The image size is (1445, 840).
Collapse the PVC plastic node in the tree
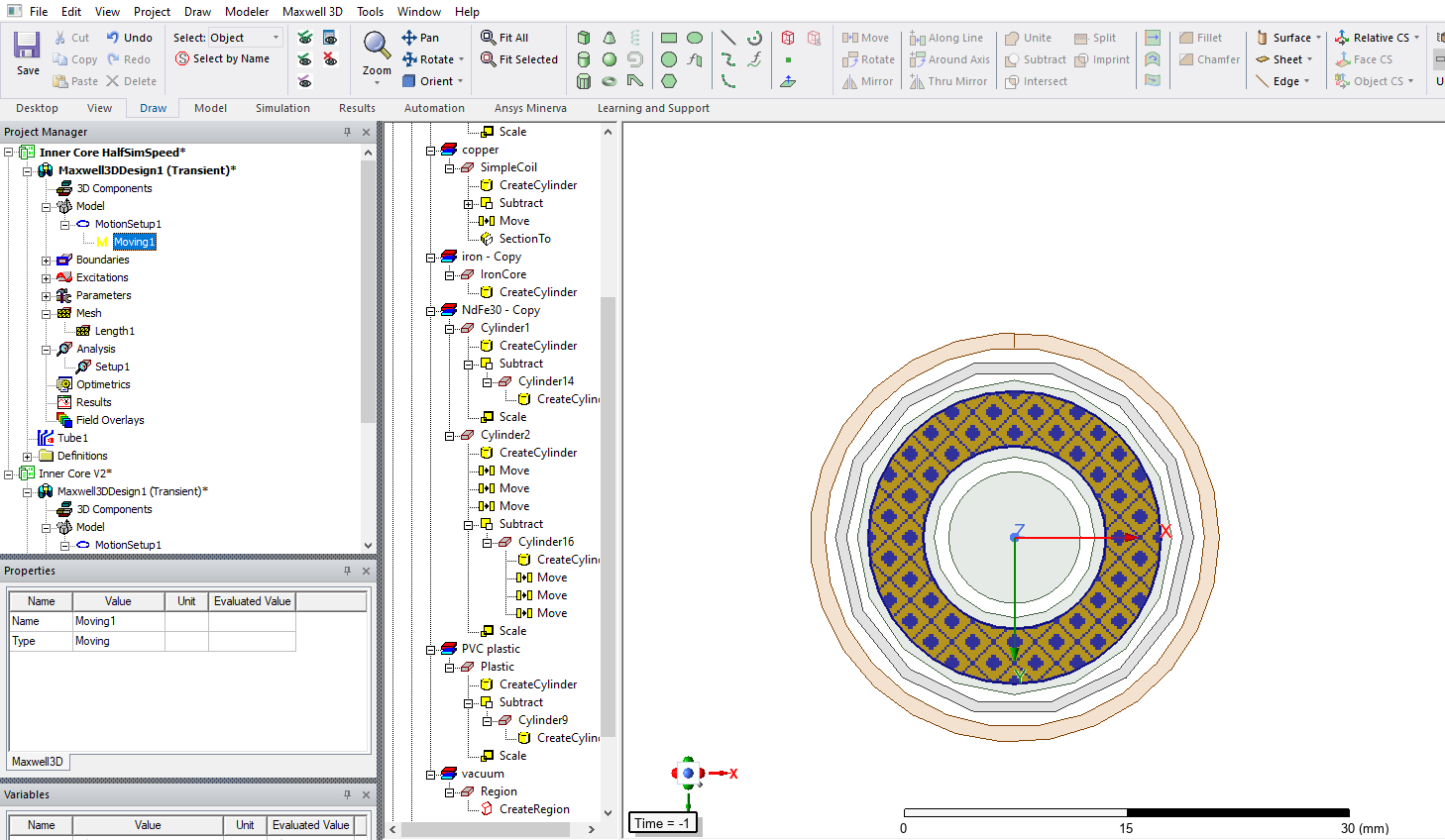pos(431,650)
